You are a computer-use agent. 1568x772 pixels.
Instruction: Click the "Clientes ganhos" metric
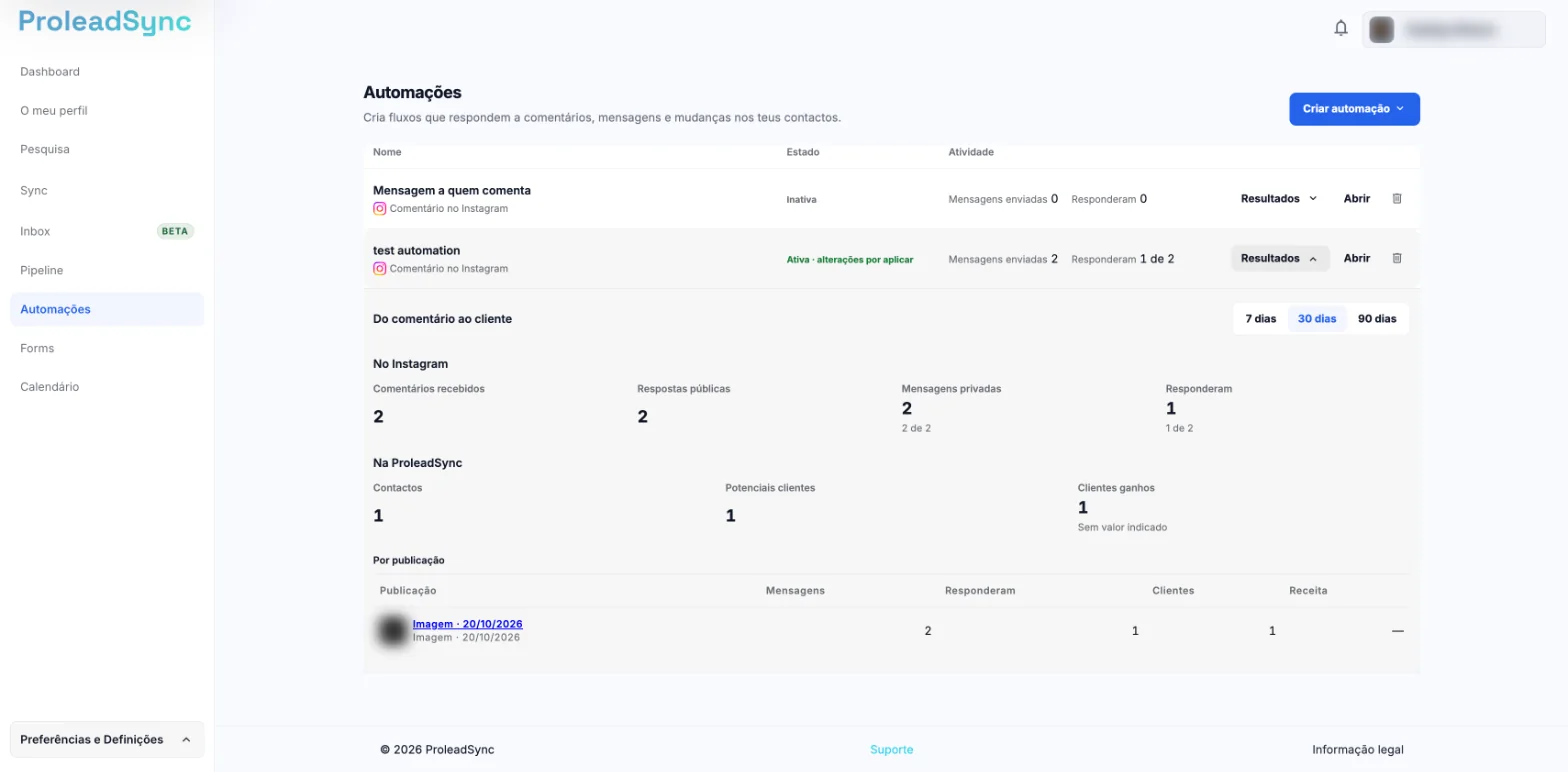click(x=1116, y=488)
